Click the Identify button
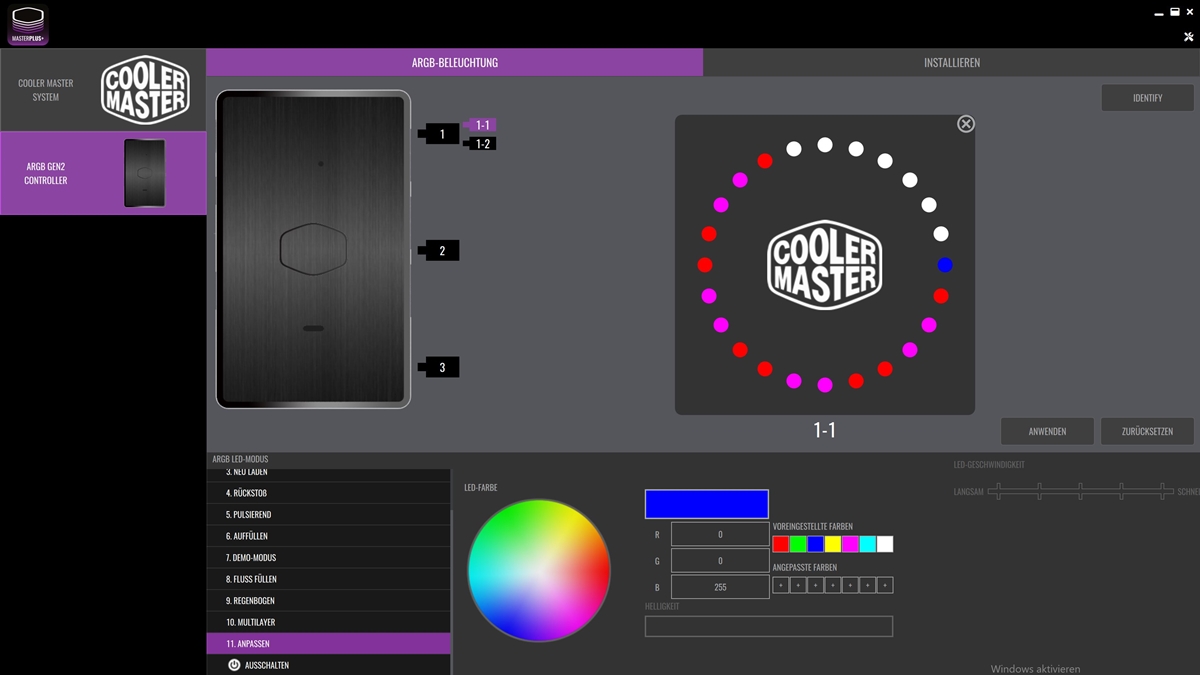This screenshot has height=675, width=1200. [x=1147, y=98]
